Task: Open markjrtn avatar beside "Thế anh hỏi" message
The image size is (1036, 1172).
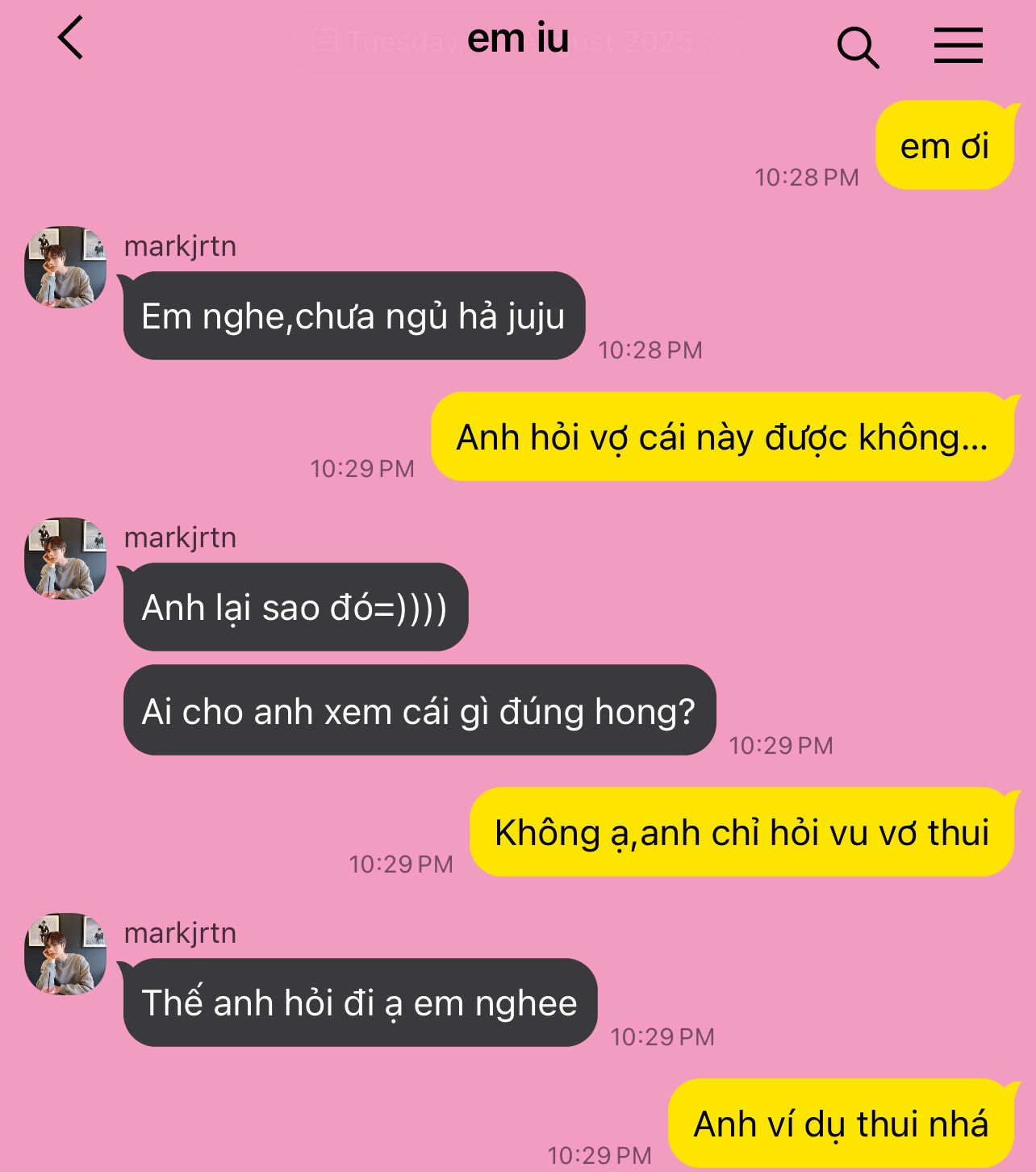Action: point(65,954)
